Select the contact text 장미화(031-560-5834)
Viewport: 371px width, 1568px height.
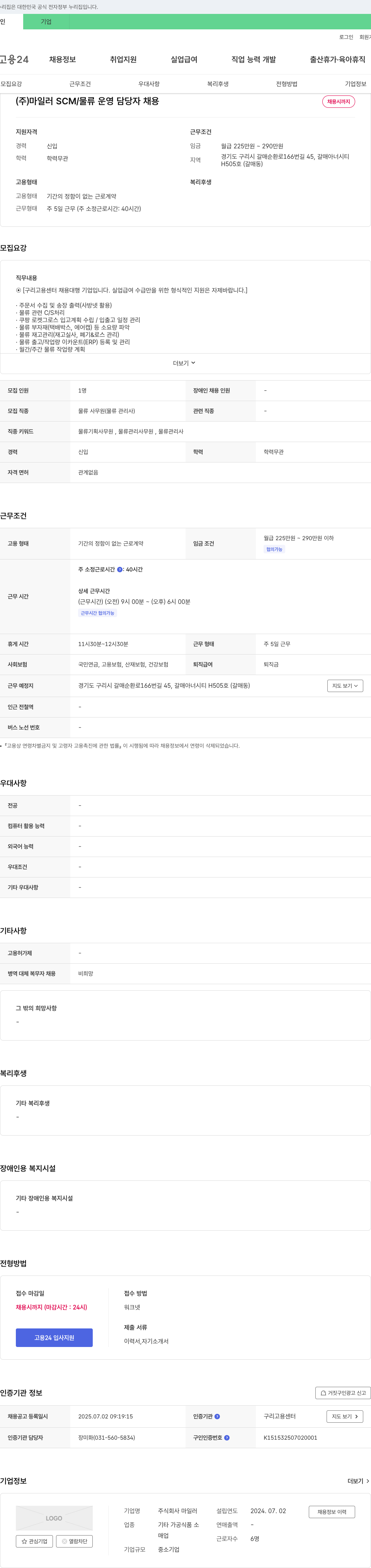click(107, 1438)
